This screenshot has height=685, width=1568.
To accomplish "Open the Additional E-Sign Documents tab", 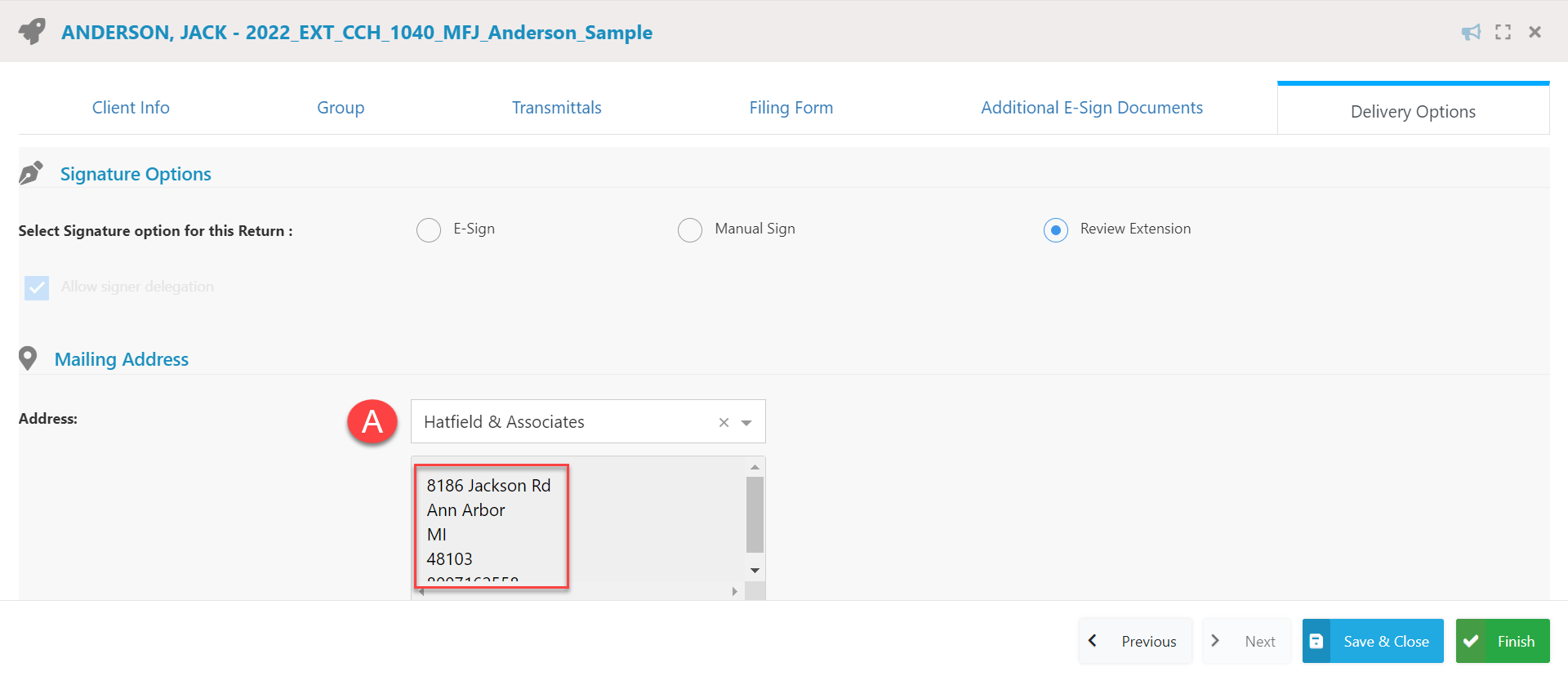I will pyautogui.click(x=1092, y=108).
